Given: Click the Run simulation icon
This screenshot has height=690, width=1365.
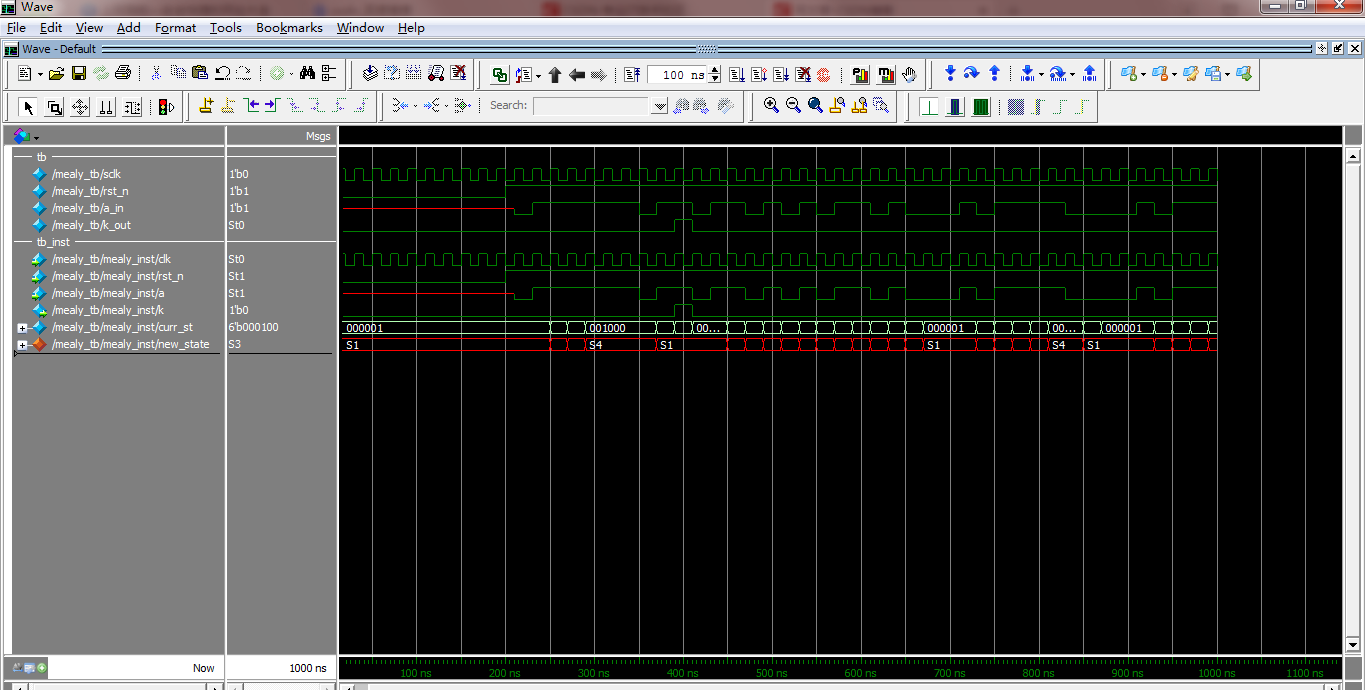Looking at the screenshot, I should tap(737, 75).
